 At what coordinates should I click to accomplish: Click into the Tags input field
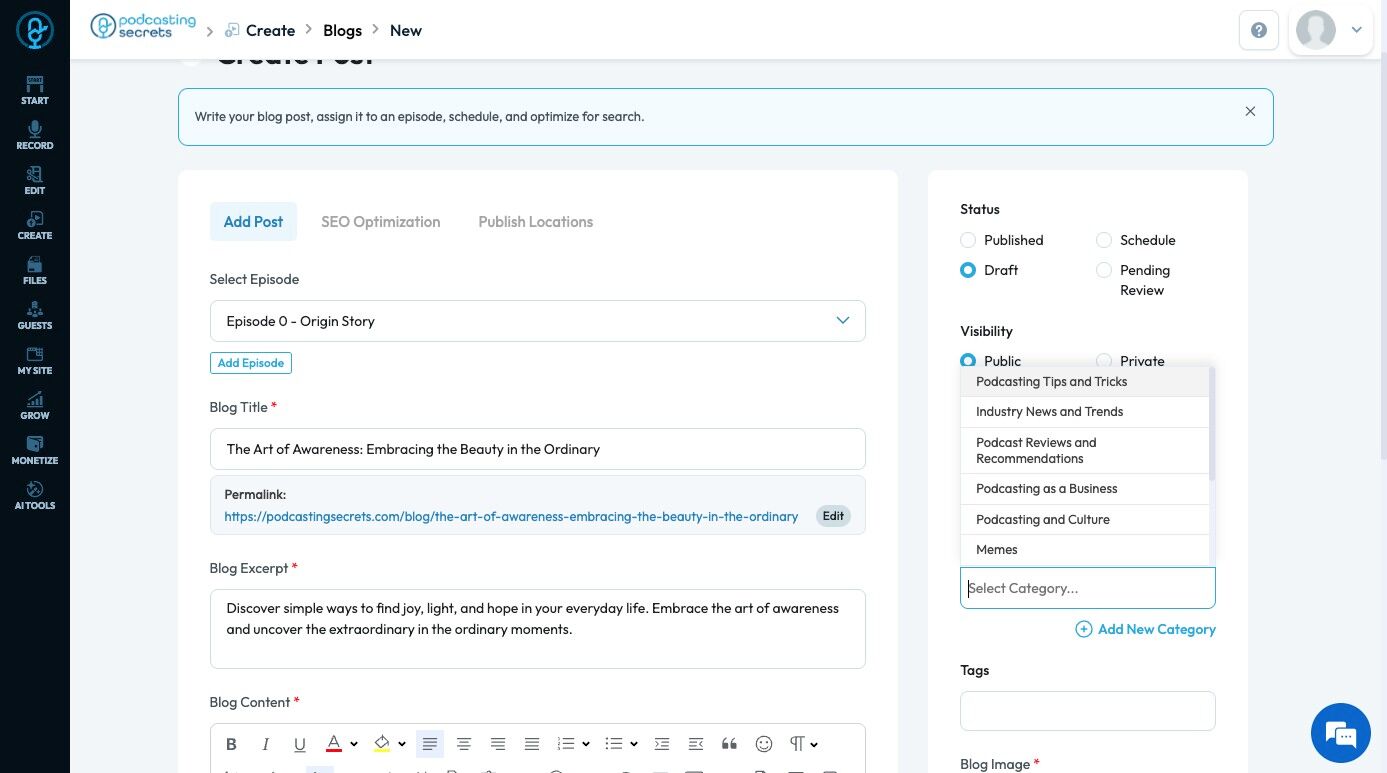tap(1088, 711)
